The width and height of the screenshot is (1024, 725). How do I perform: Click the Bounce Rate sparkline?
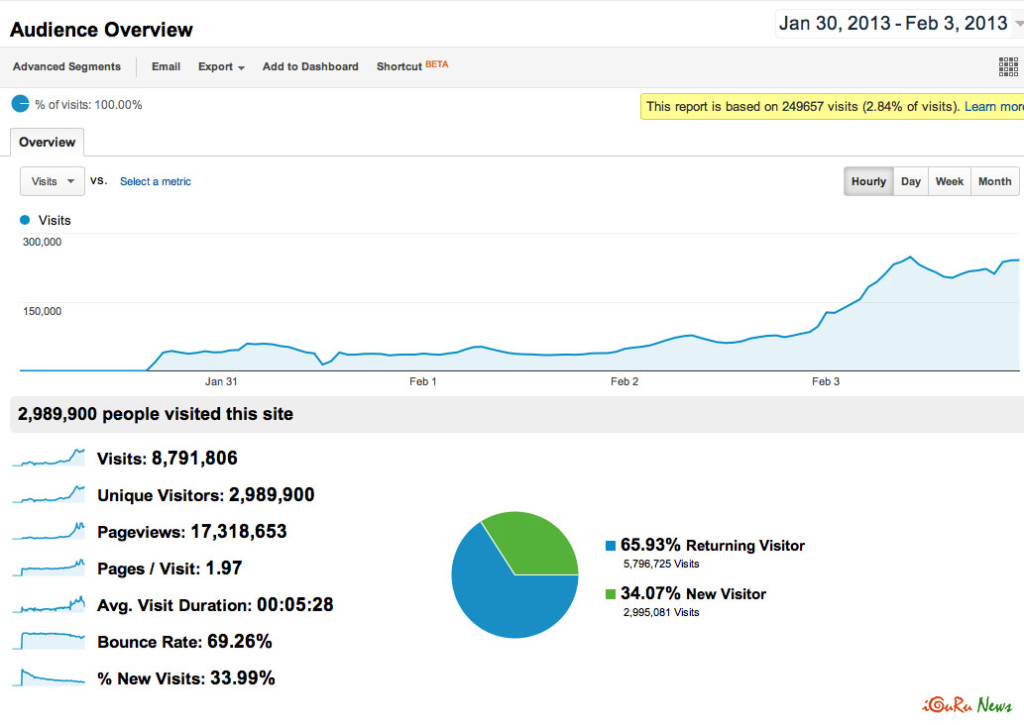coord(49,641)
